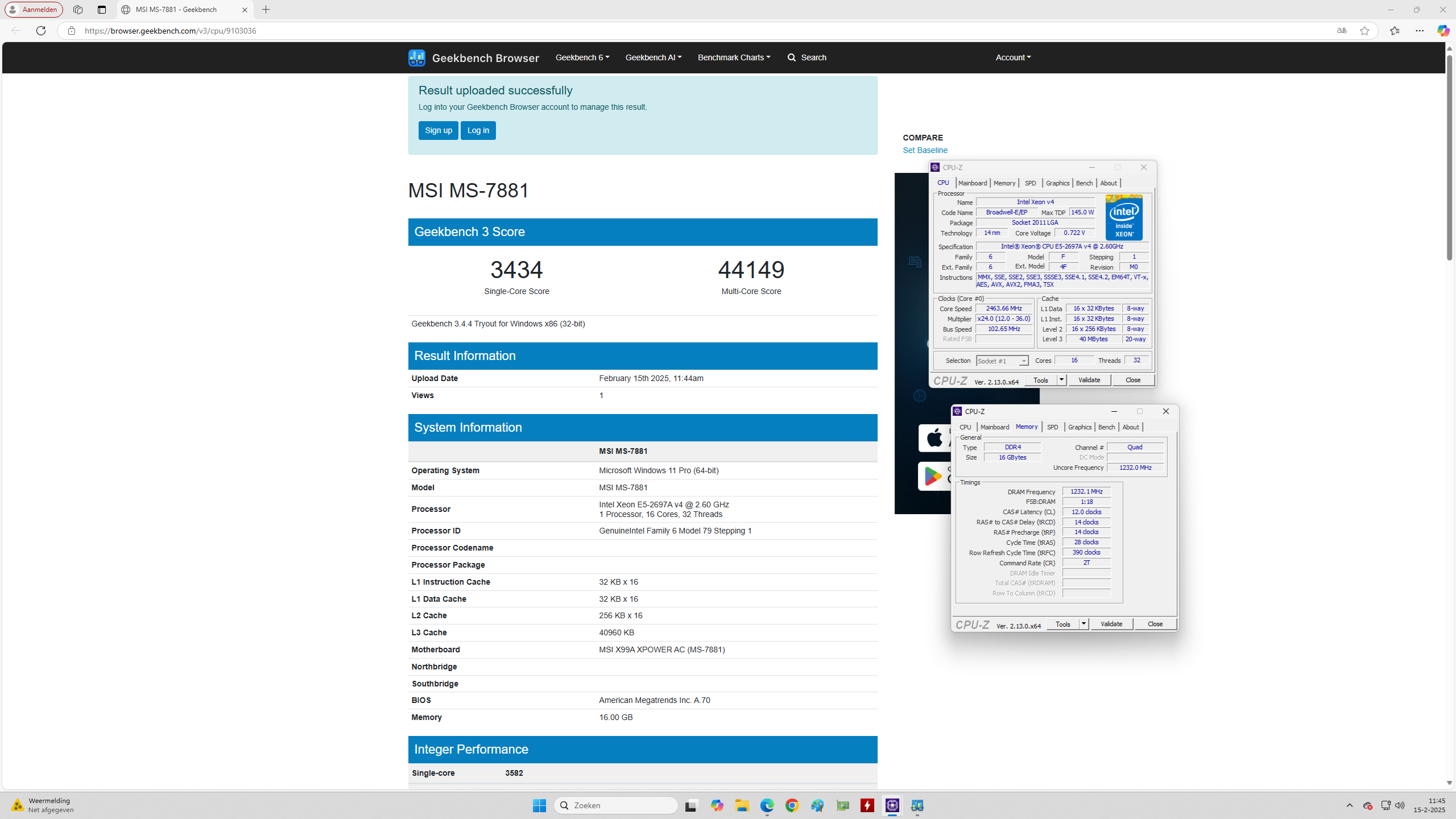Open SPD tab in upper CPU-Z window

pyautogui.click(x=1031, y=183)
